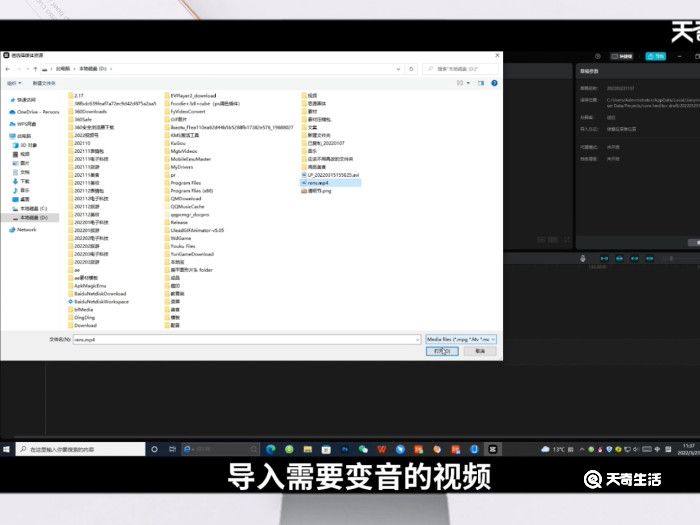The width and height of the screenshot is (700, 525).
Task: Open the help icon in the file dialog
Action: click(x=494, y=83)
